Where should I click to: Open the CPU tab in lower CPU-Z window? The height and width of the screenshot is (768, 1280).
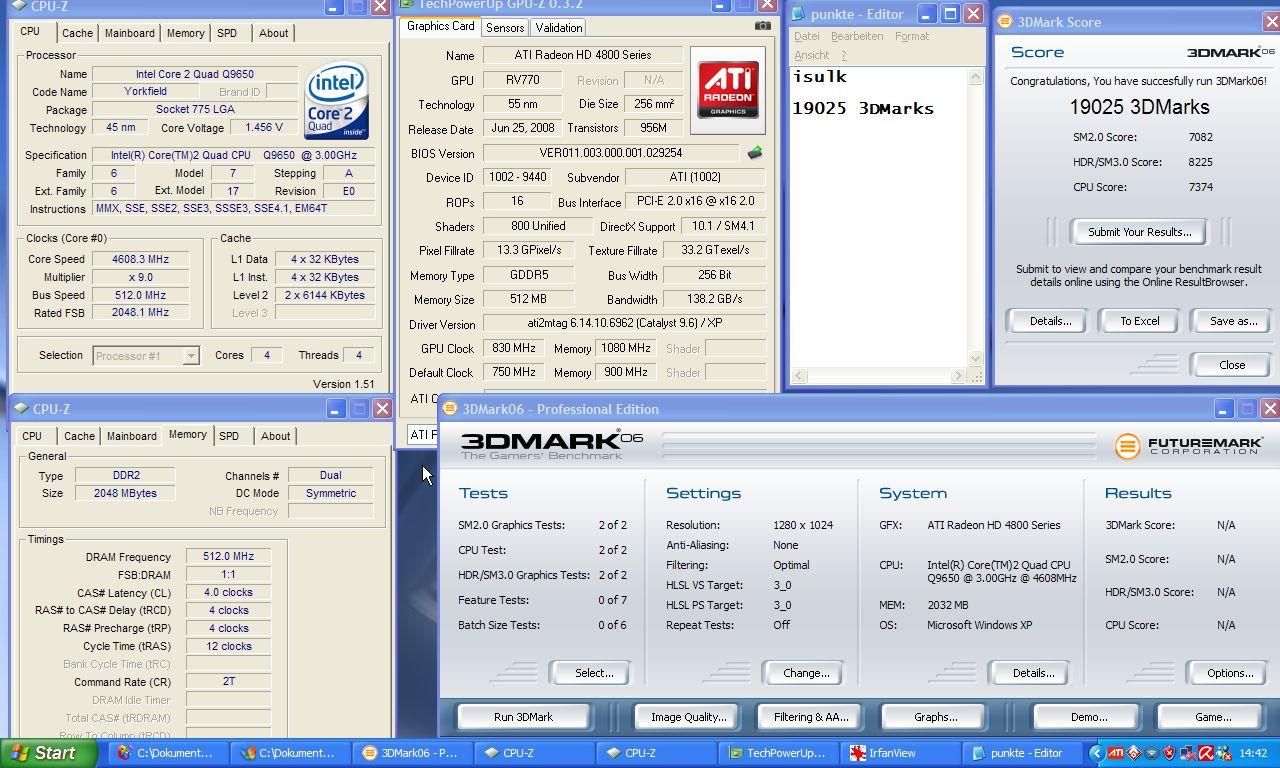coord(32,436)
